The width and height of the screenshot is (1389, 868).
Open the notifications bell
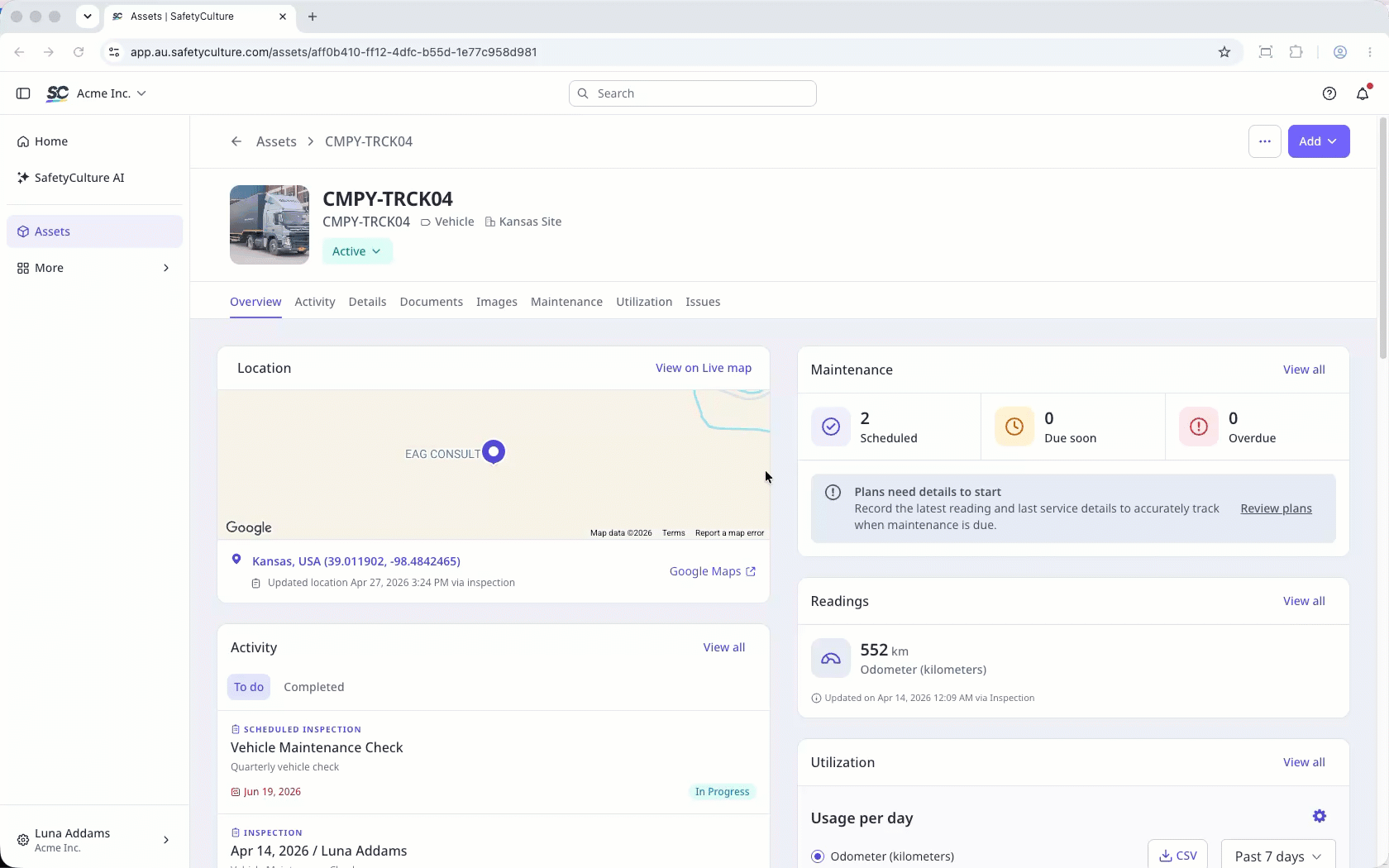pyautogui.click(x=1363, y=93)
